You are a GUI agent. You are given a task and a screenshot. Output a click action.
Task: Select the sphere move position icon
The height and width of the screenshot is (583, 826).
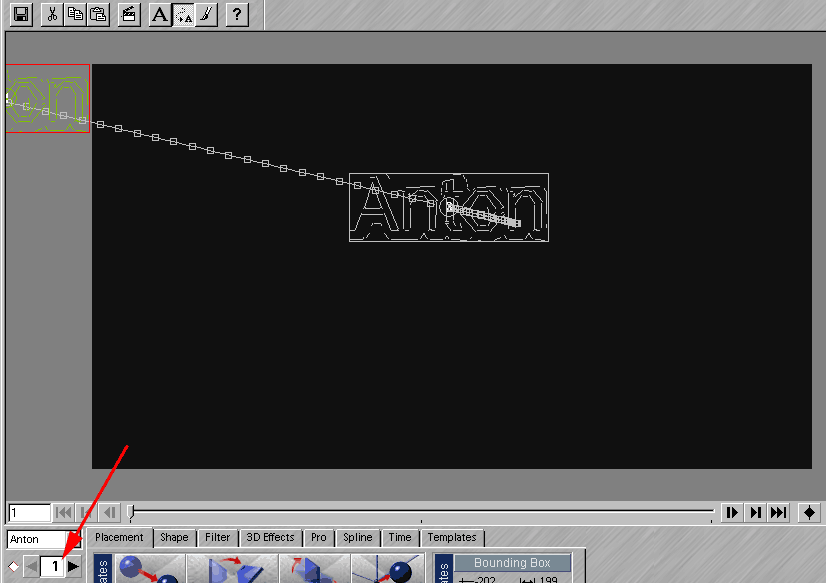[150, 568]
